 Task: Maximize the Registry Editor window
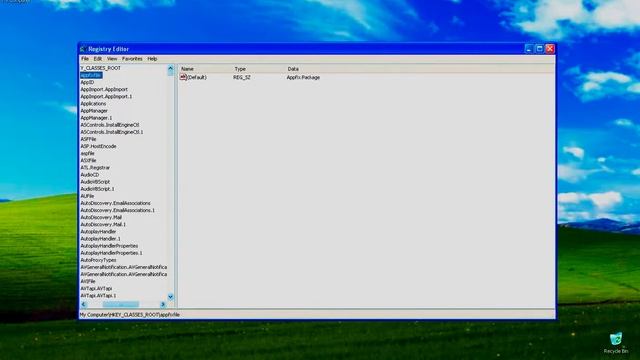[x=539, y=49]
